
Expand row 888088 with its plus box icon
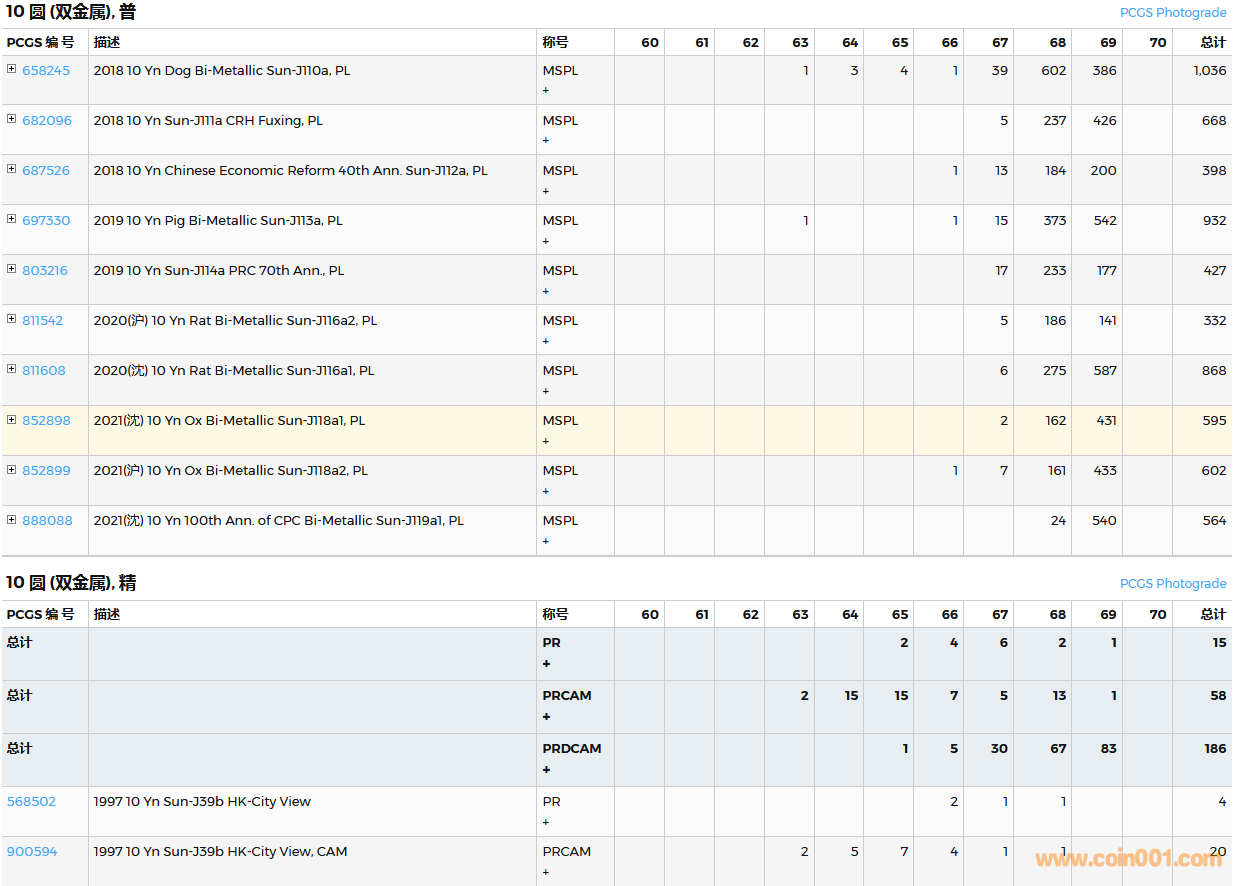point(12,519)
